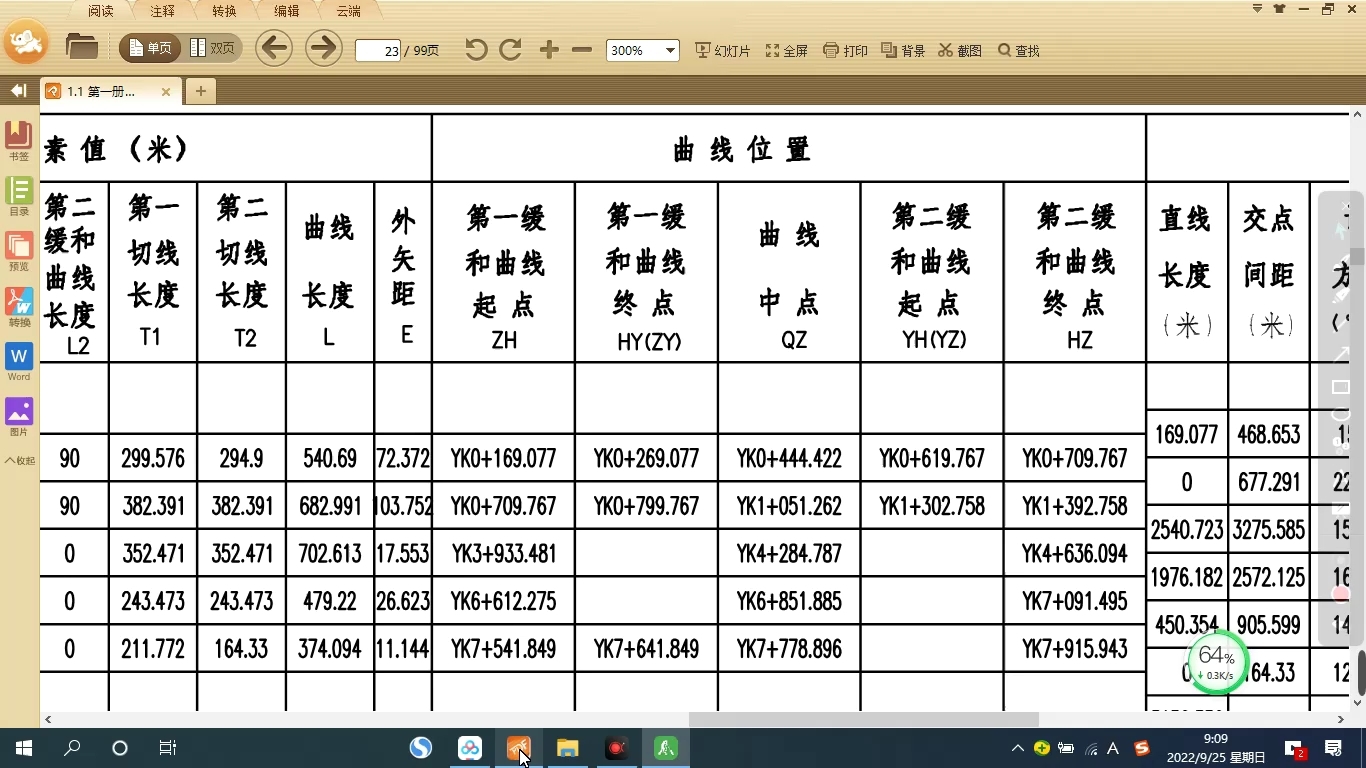Open the notification center icon

[1333, 748]
